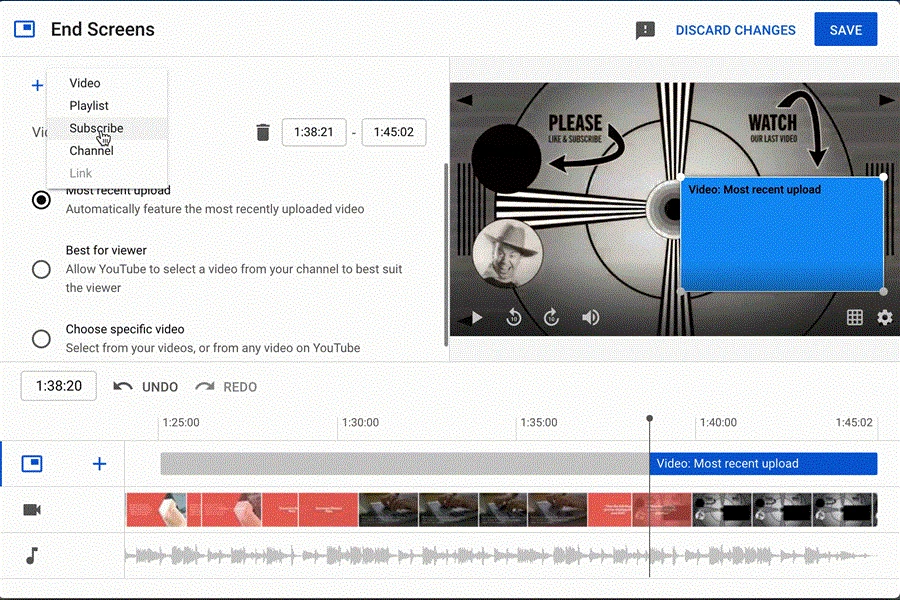Click left arrow at preview corner
900x600 pixels.
(464, 100)
